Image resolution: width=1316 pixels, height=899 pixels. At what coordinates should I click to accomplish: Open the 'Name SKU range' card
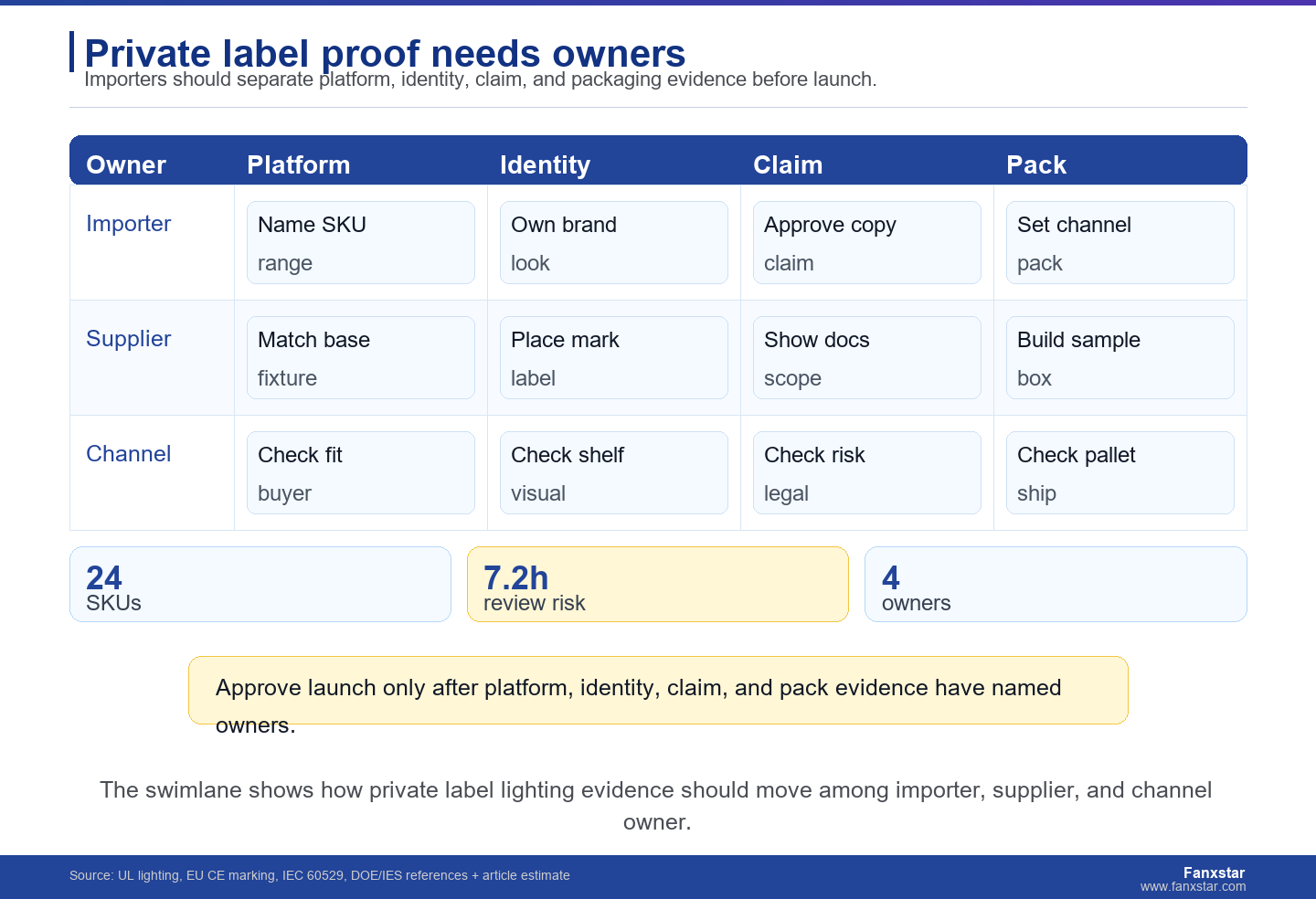(x=361, y=243)
